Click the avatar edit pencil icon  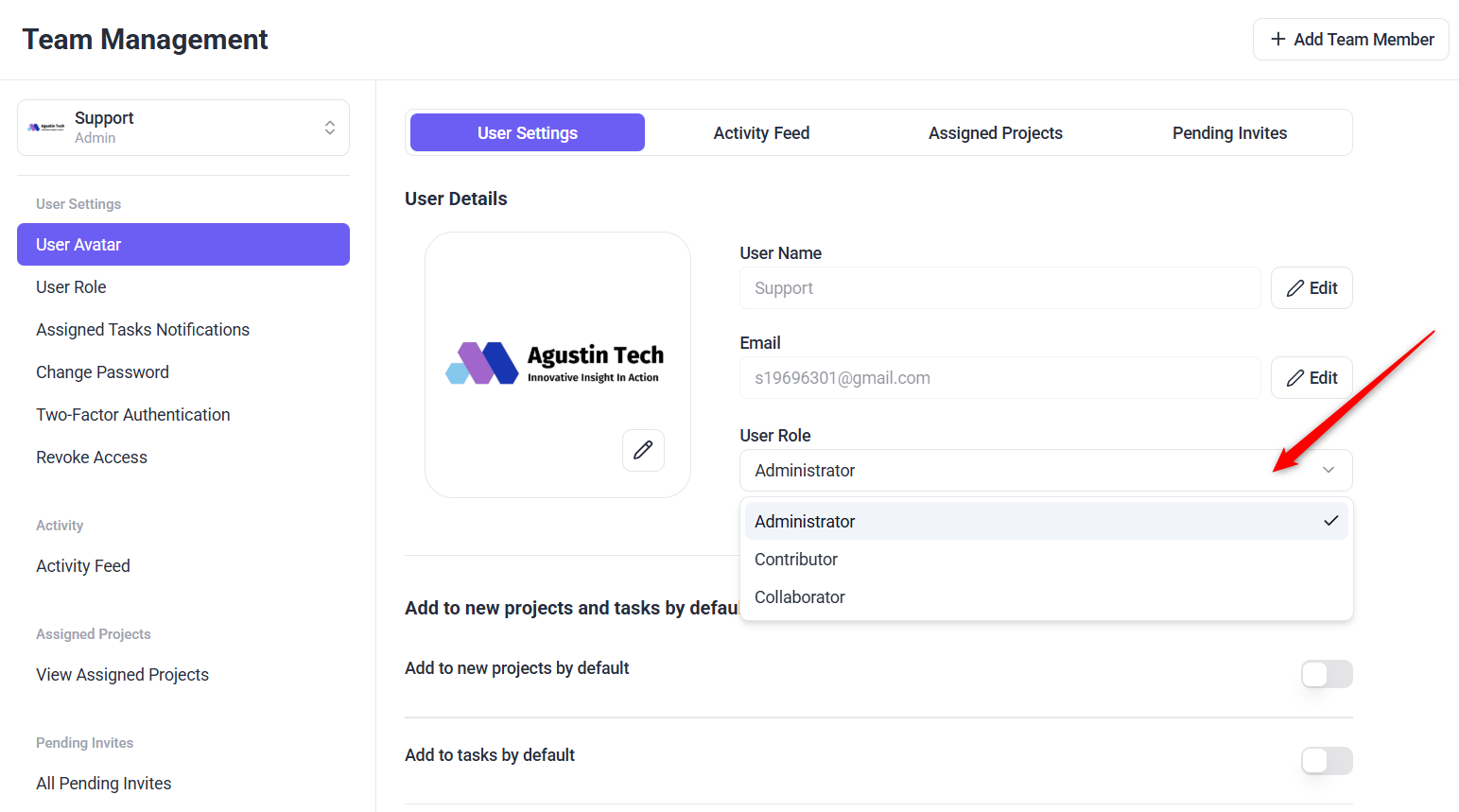643,450
